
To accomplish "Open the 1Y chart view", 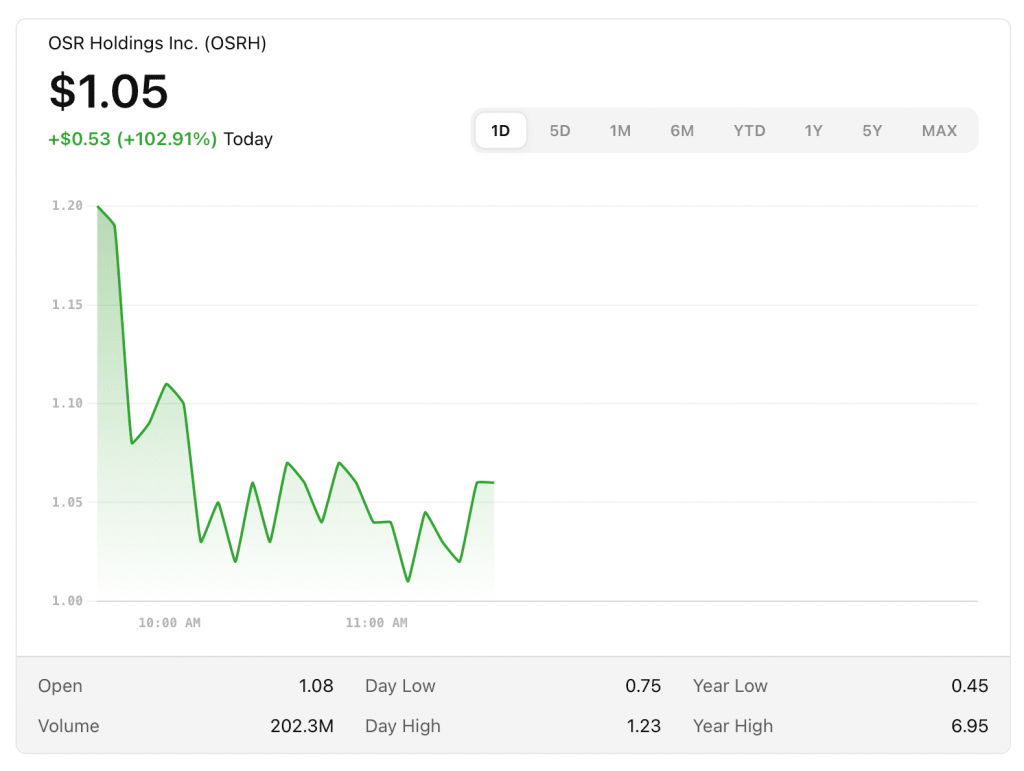I will coord(813,131).
